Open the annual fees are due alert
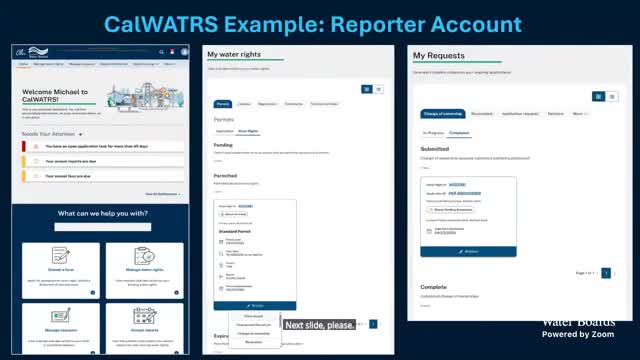640x360 pixels. [103, 176]
